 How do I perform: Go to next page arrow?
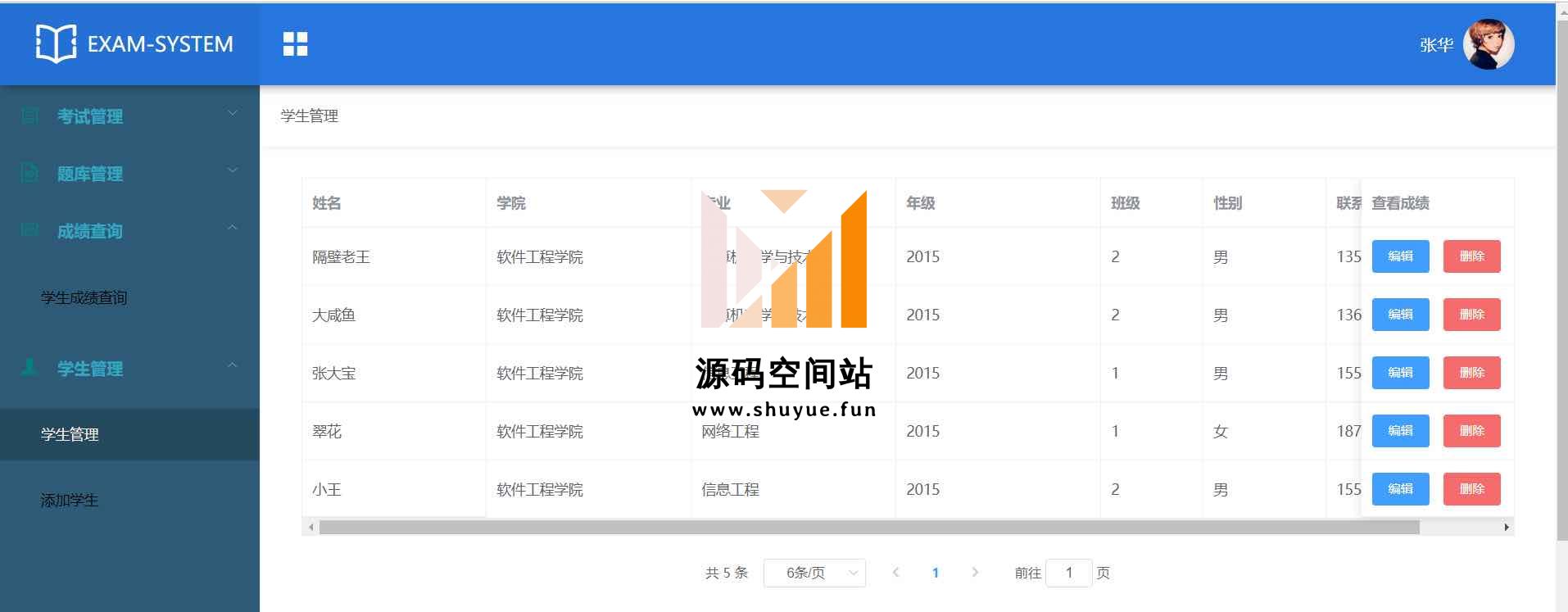[975, 573]
